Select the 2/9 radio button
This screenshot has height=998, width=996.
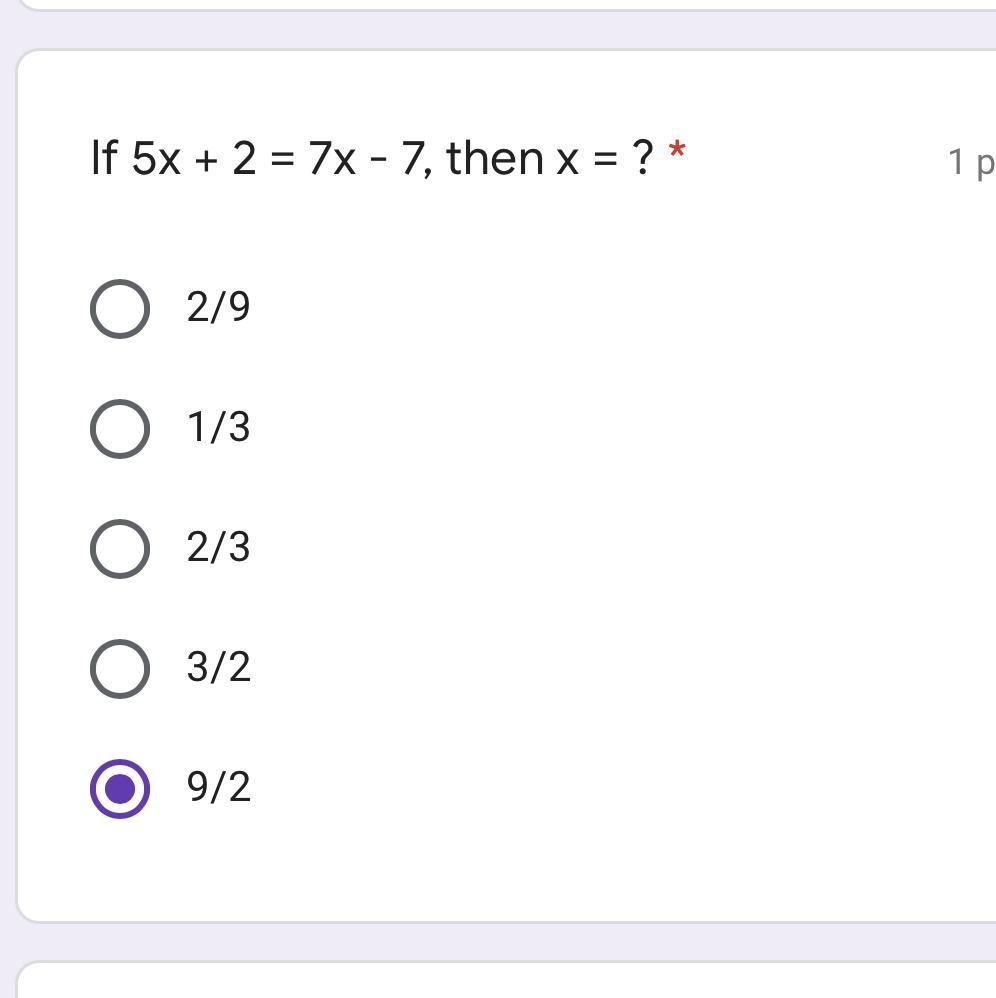[120, 308]
